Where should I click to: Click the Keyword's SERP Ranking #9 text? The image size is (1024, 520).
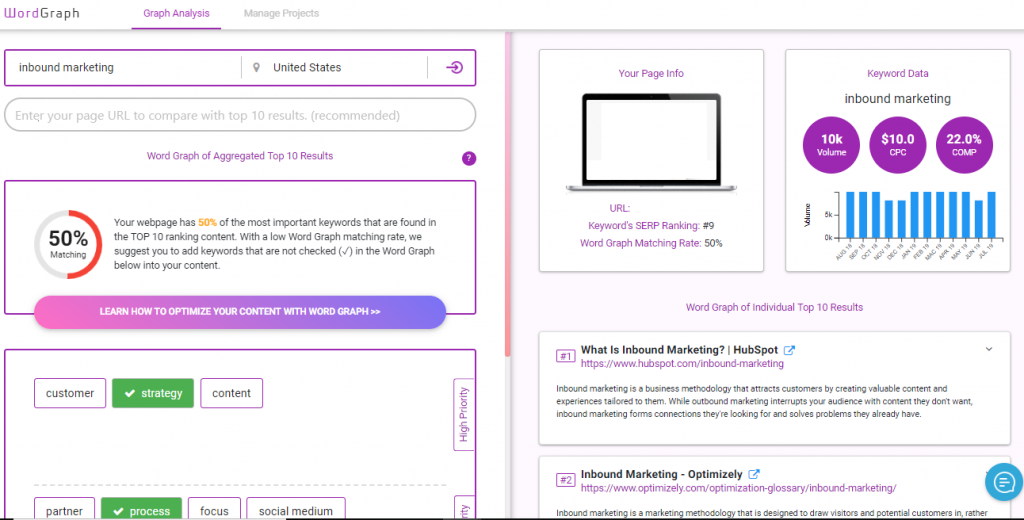click(x=650, y=226)
